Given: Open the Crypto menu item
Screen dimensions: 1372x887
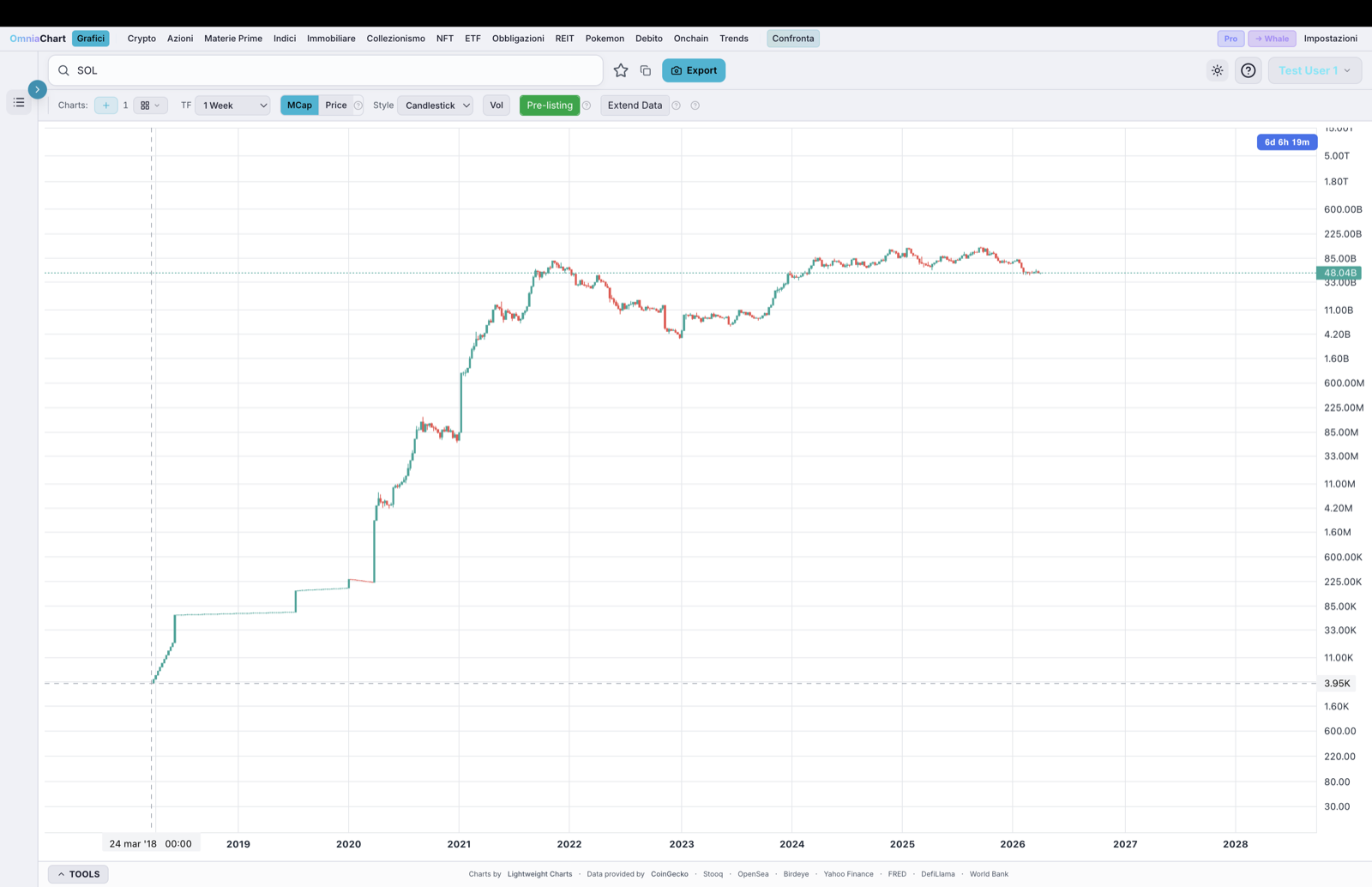Looking at the screenshot, I should [141, 39].
